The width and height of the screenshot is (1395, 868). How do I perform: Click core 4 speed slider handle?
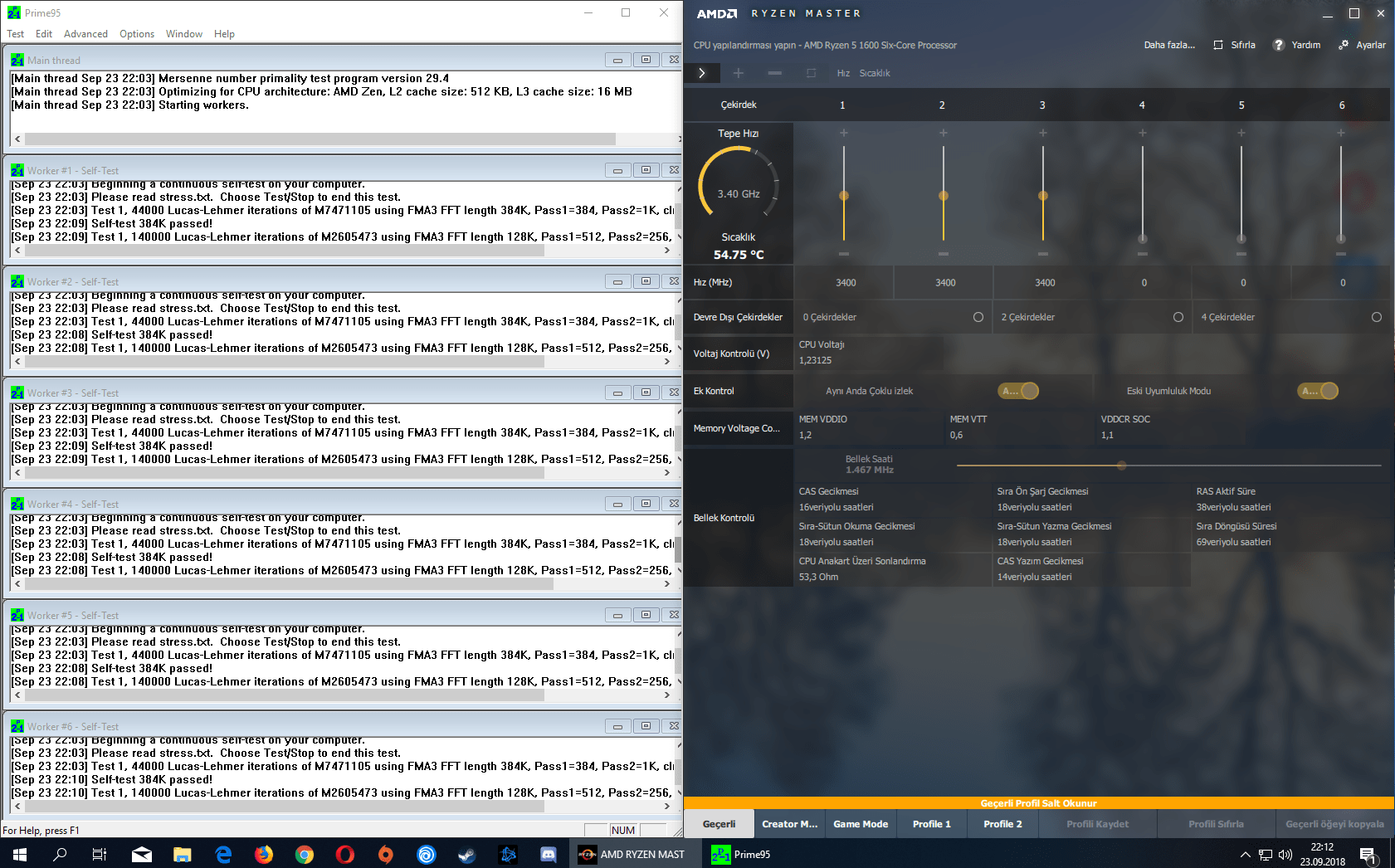click(1143, 239)
